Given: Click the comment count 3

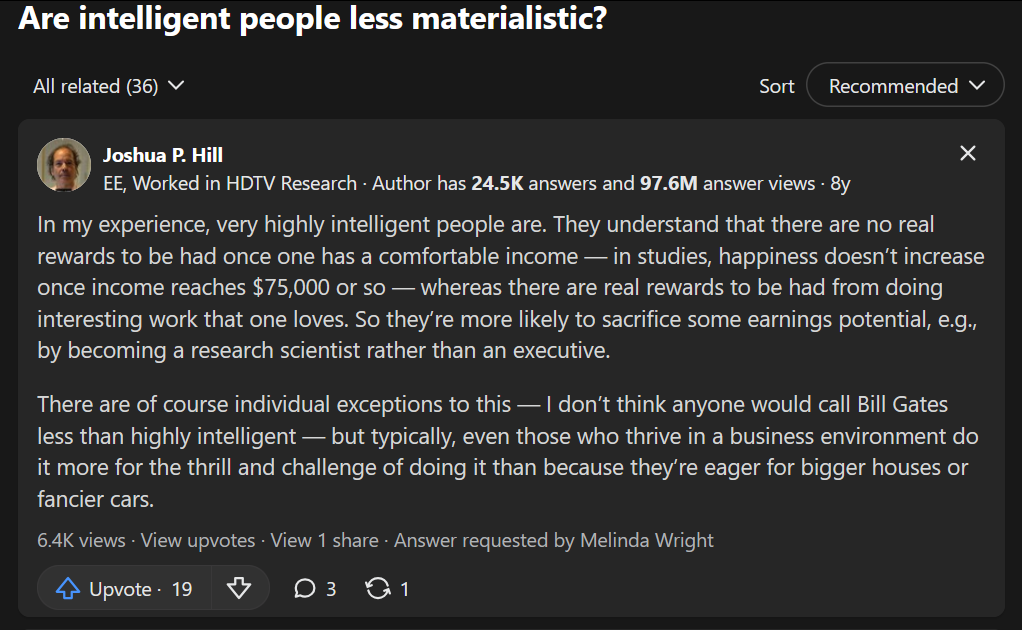Looking at the screenshot, I should (331, 589).
